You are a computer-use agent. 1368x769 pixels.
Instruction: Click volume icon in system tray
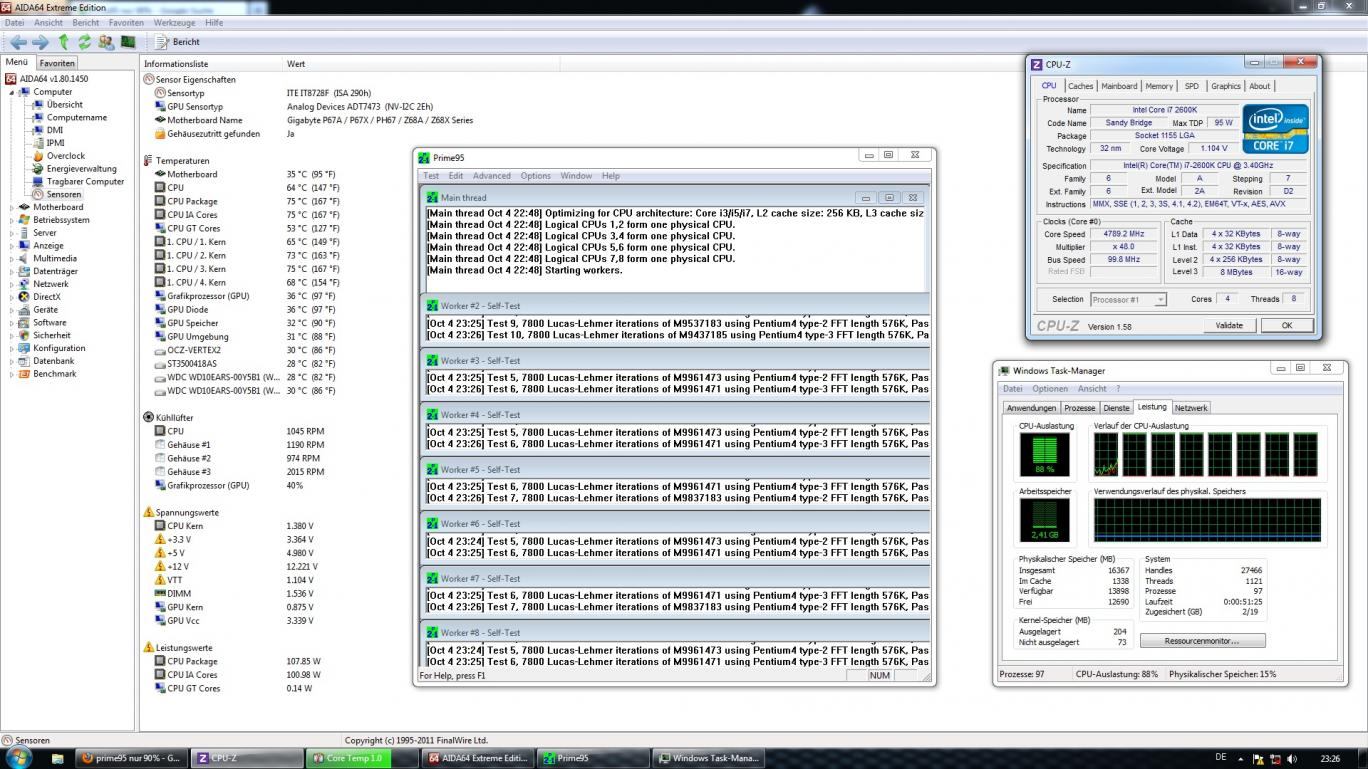click(1290, 758)
